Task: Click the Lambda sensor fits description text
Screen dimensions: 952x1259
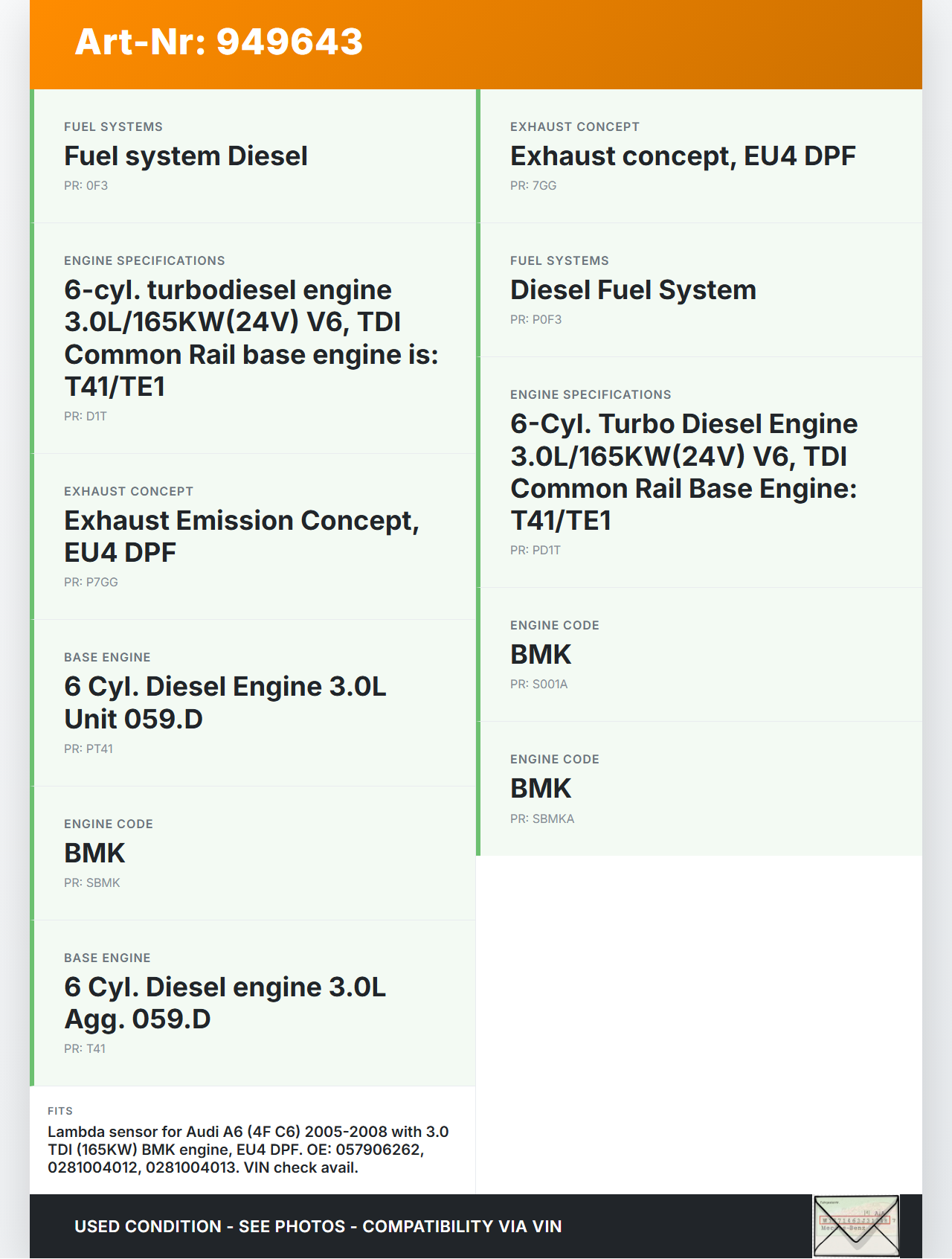Action: (248, 1150)
